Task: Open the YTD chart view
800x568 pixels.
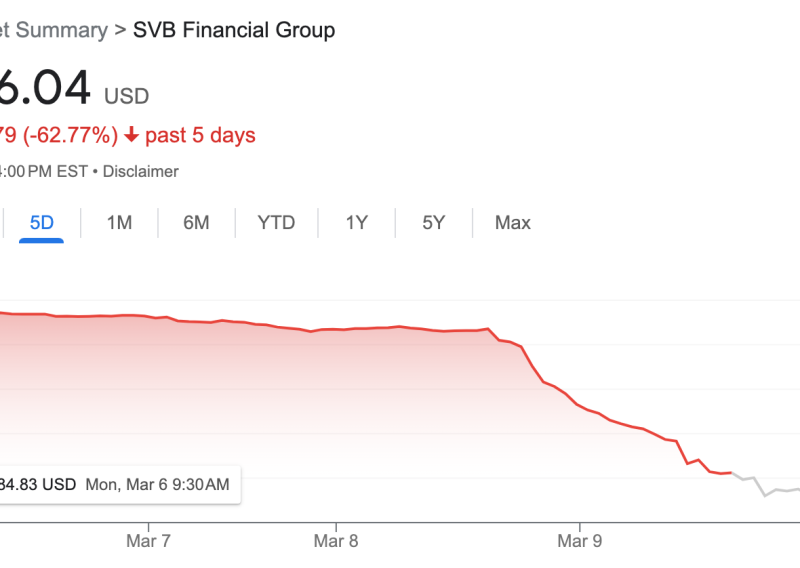Action: coord(276,223)
